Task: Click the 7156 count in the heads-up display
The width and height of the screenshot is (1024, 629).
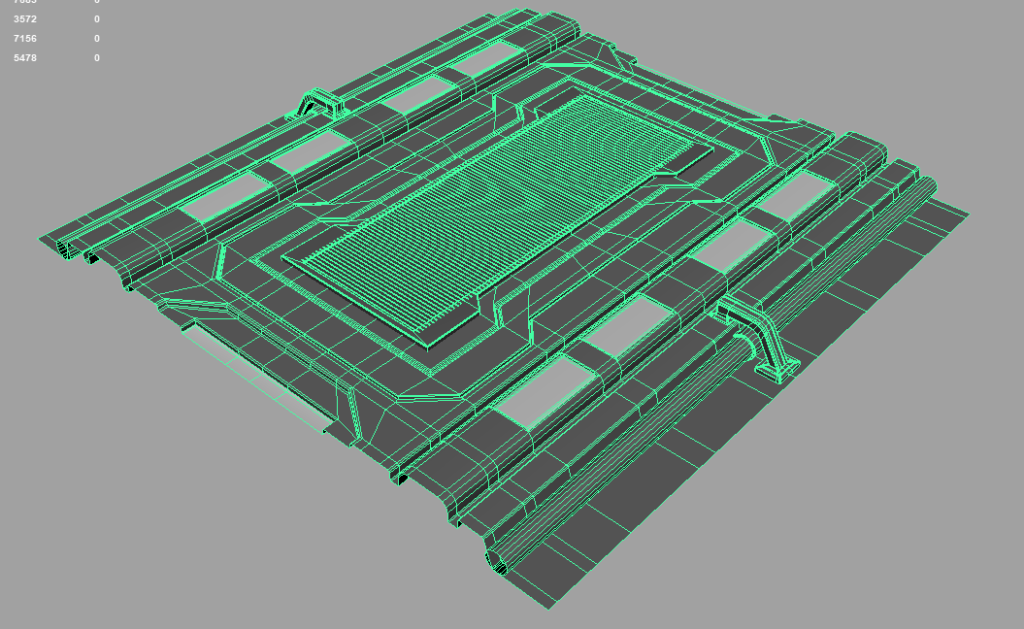Action: [25, 38]
